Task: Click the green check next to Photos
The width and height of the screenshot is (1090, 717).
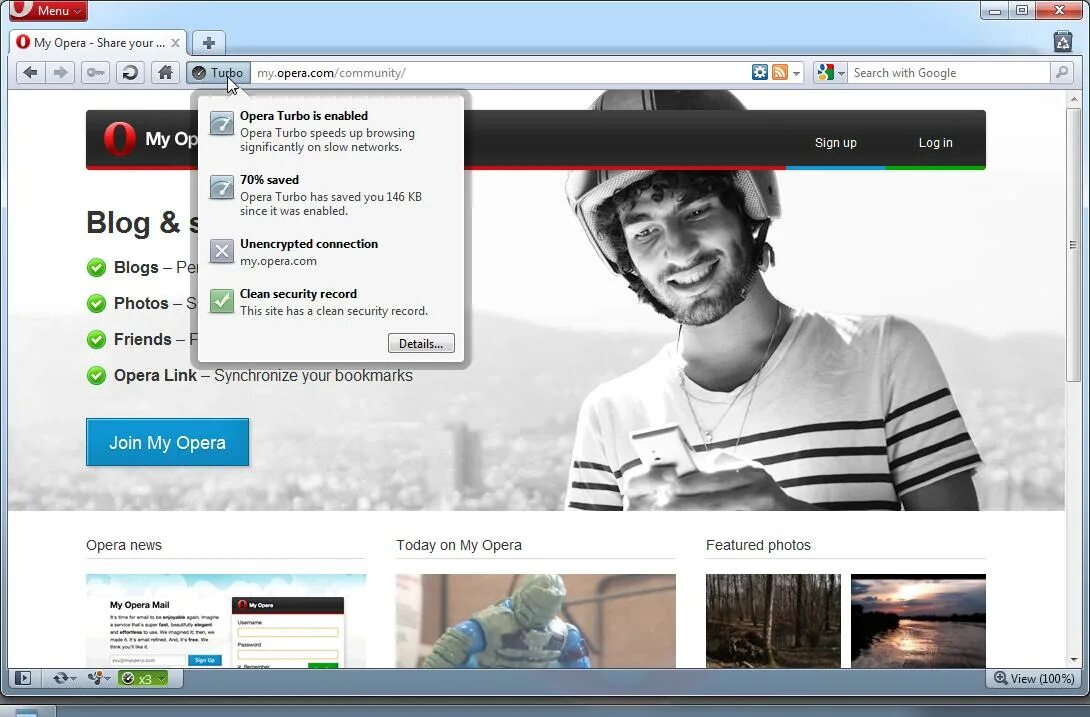Action: (x=96, y=304)
